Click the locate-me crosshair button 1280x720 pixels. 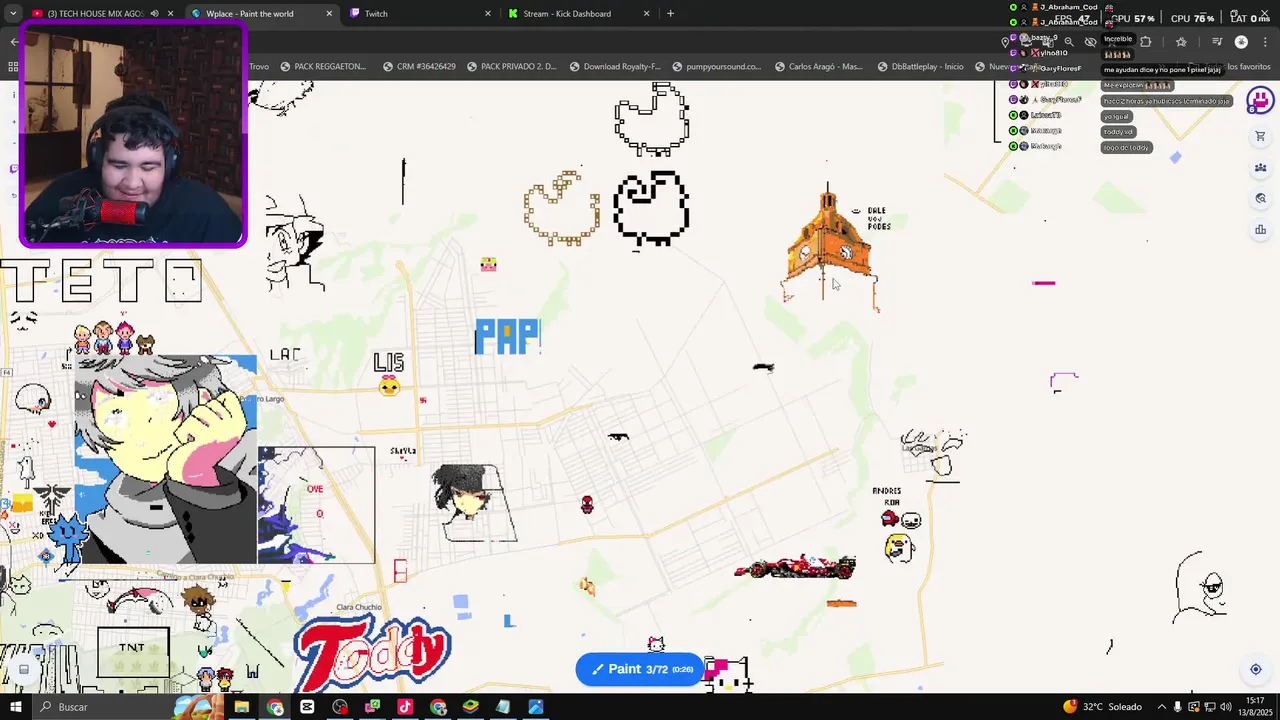pyautogui.click(x=1256, y=669)
